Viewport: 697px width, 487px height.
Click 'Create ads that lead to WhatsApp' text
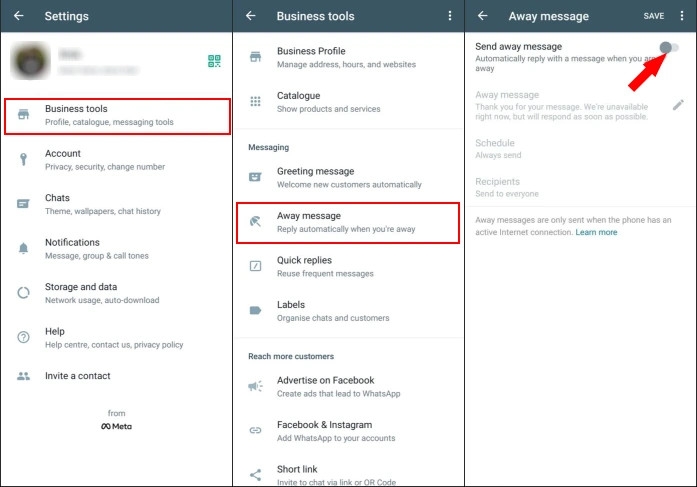click(338, 394)
